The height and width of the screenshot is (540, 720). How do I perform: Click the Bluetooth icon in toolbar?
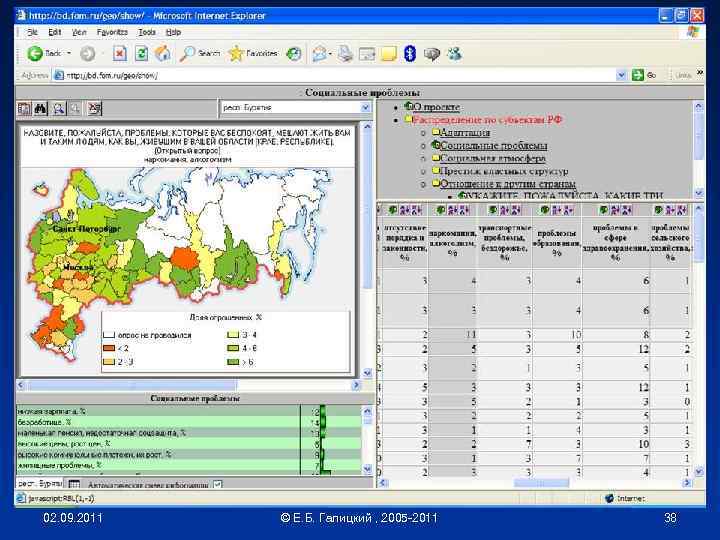tap(408, 54)
